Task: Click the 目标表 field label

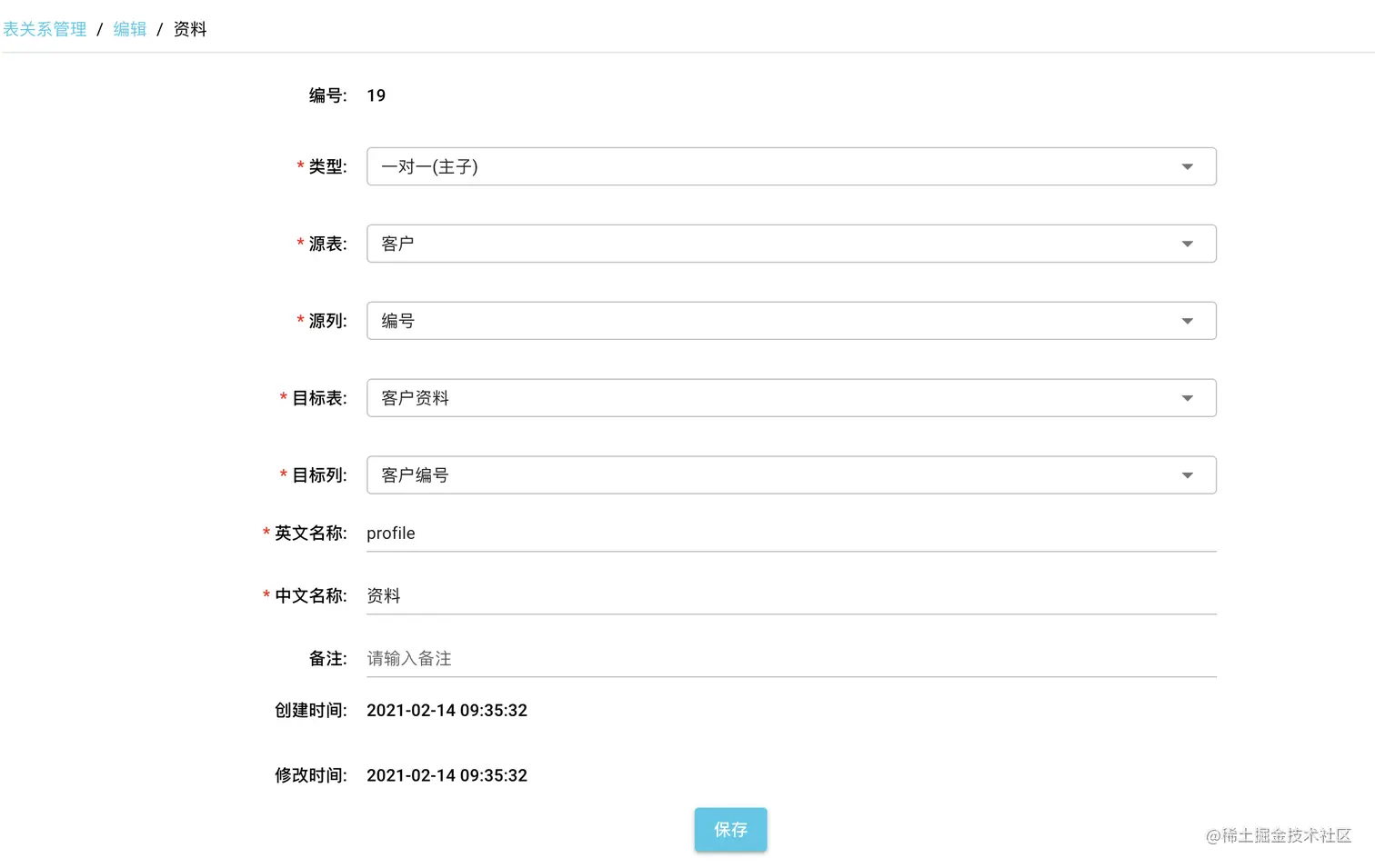Action: coord(319,398)
